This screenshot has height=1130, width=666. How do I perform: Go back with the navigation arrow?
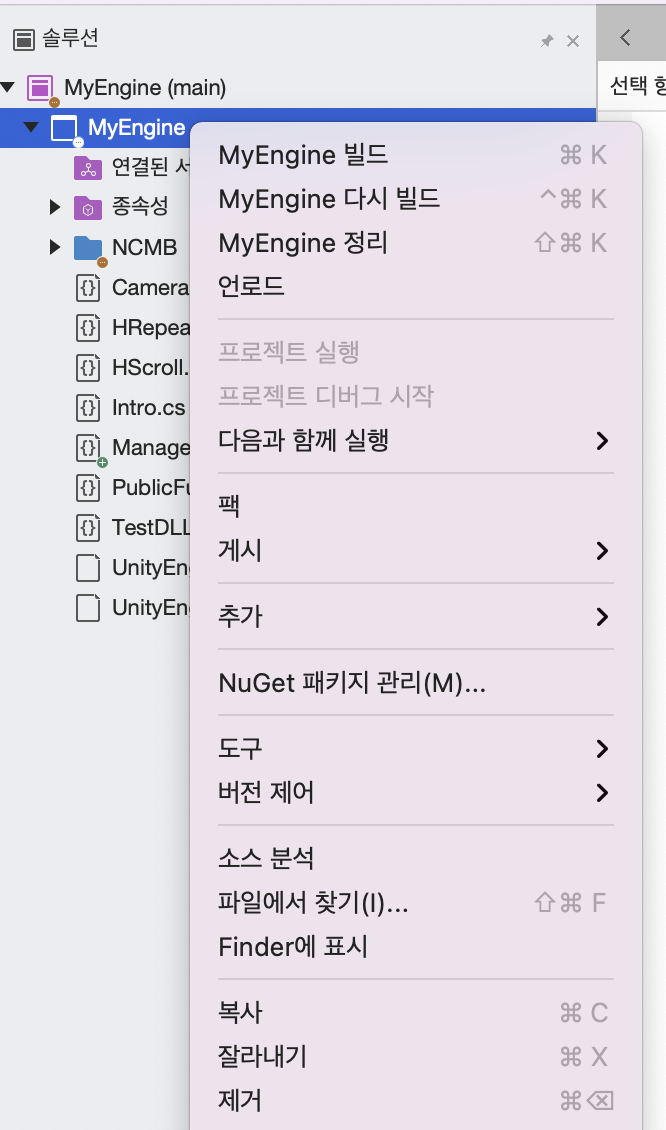pos(625,37)
